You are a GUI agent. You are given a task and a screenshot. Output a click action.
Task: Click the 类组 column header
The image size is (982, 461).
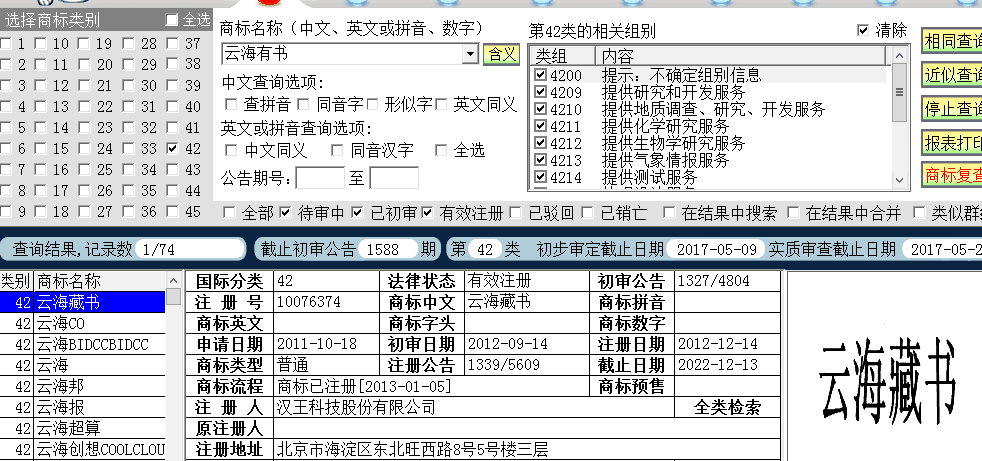click(x=562, y=56)
